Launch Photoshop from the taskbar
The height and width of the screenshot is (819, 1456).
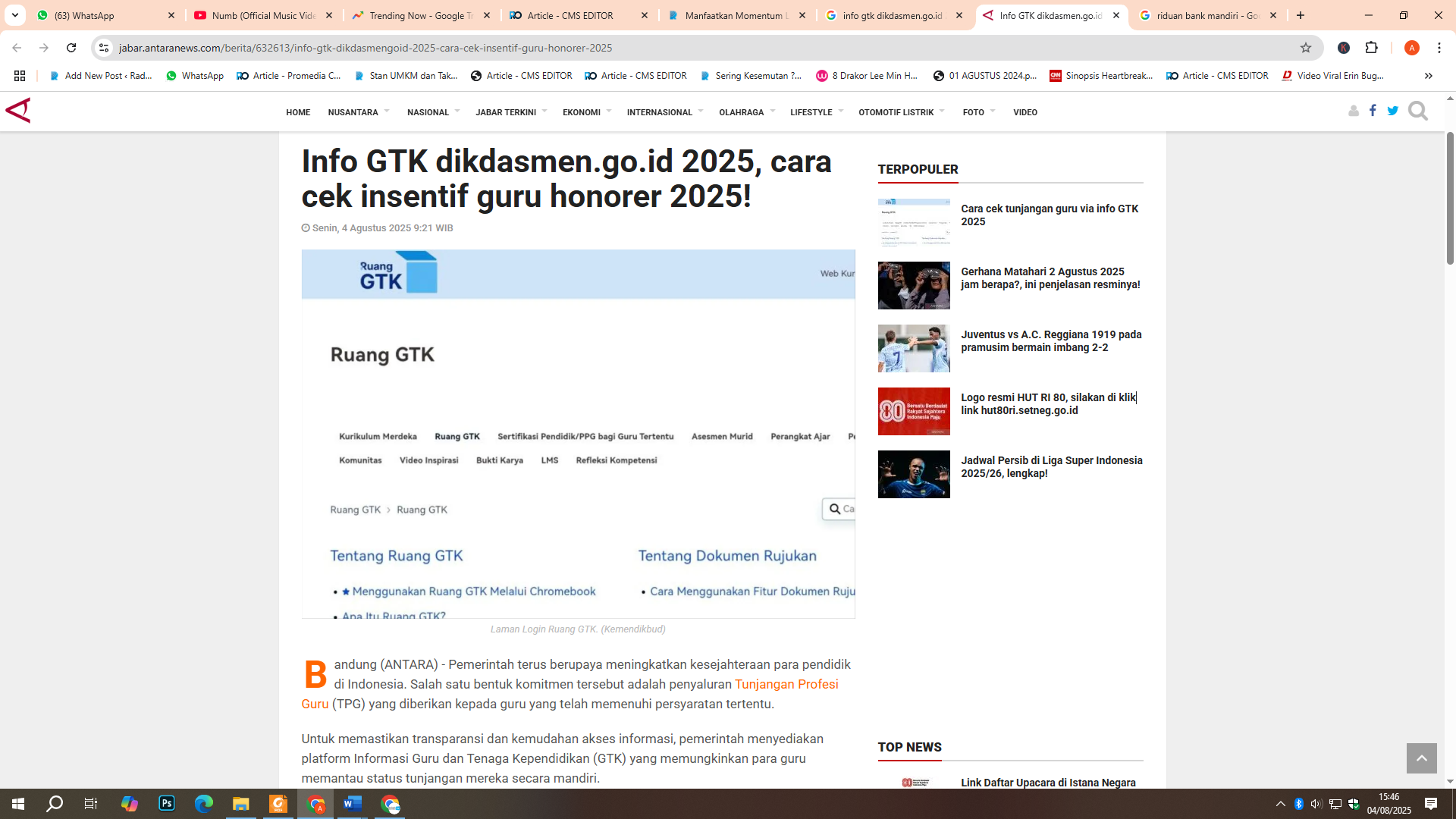(x=167, y=804)
